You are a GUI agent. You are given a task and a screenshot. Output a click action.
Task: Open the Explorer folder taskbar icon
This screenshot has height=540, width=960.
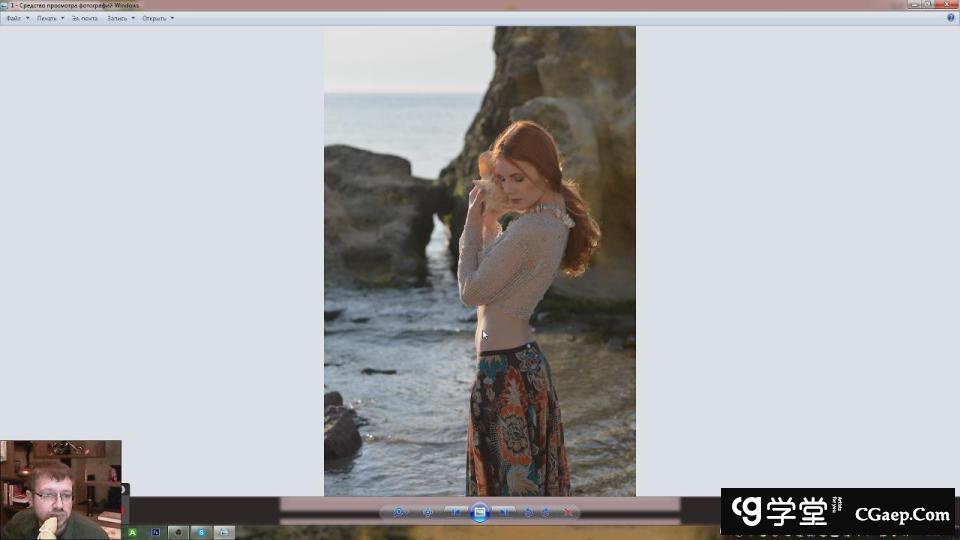tap(224, 532)
